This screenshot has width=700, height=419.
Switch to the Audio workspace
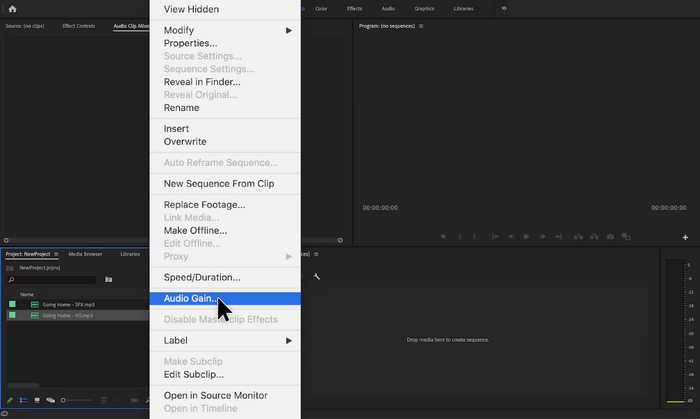click(x=388, y=8)
